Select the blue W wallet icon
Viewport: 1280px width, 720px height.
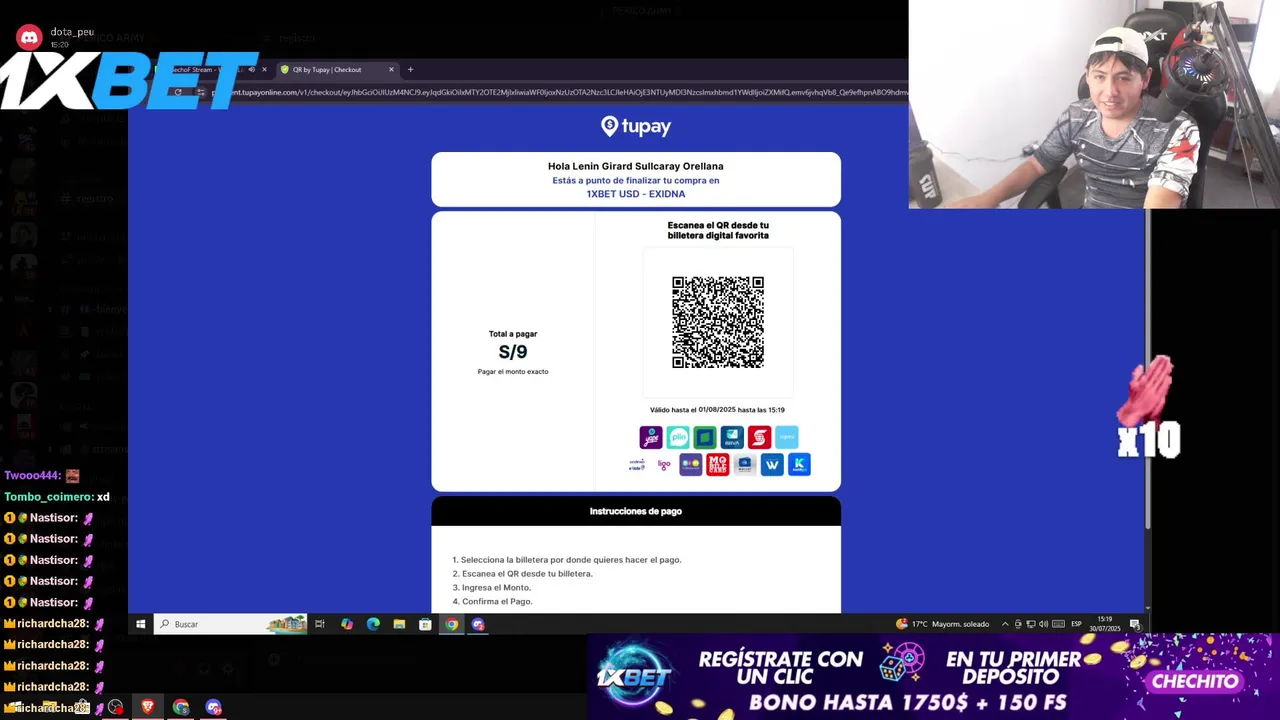(x=772, y=464)
